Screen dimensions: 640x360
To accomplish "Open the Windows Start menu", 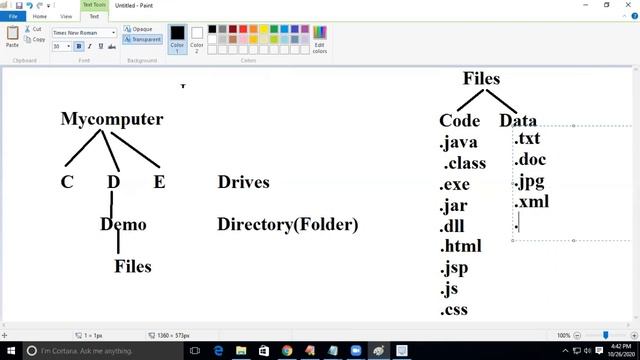I will [x=11, y=351].
